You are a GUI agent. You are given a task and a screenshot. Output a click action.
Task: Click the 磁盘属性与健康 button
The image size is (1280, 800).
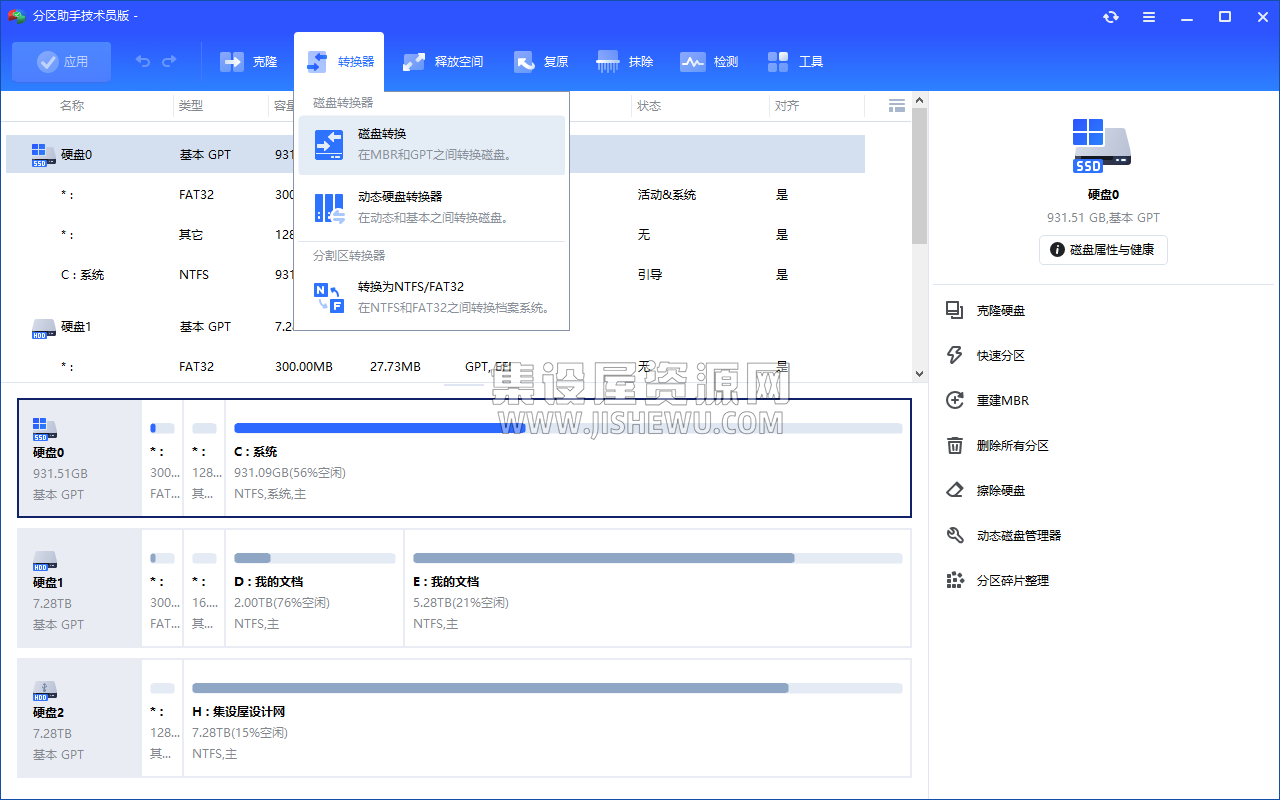click(x=1103, y=250)
